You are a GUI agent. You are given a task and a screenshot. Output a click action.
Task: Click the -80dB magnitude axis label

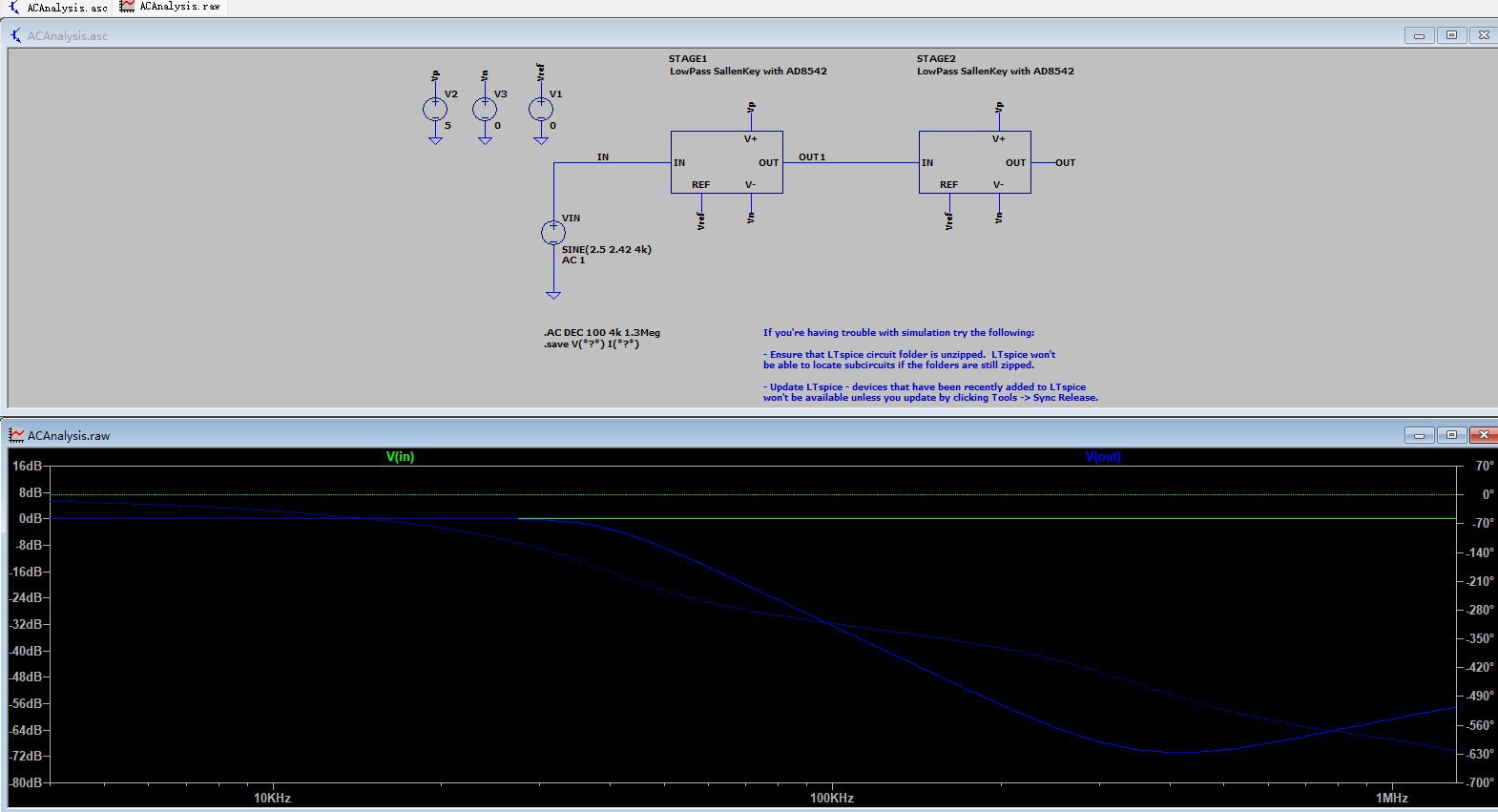(x=27, y=782)
